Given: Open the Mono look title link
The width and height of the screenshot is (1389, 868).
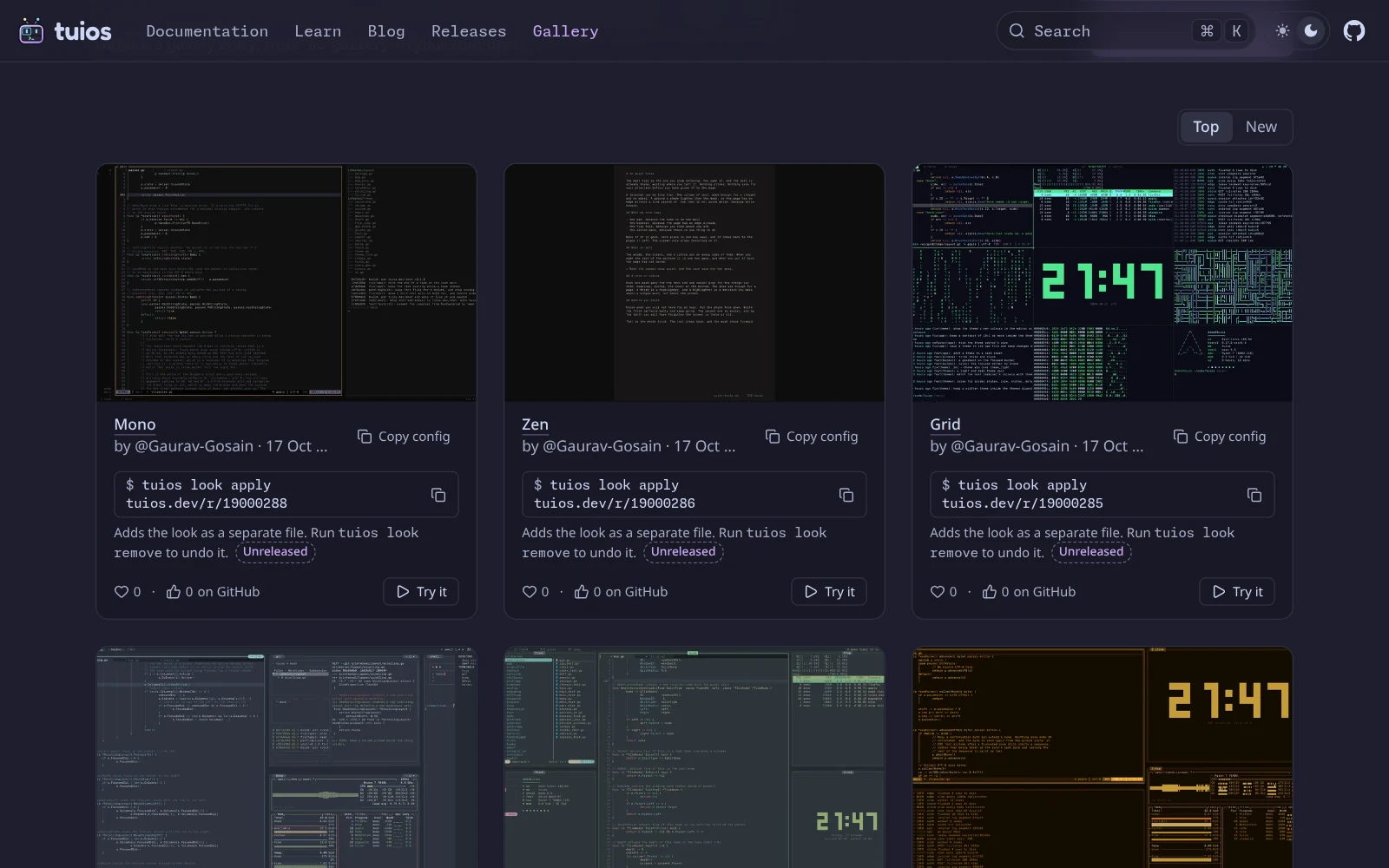Looking at the screenshot, I should point(135,424).
